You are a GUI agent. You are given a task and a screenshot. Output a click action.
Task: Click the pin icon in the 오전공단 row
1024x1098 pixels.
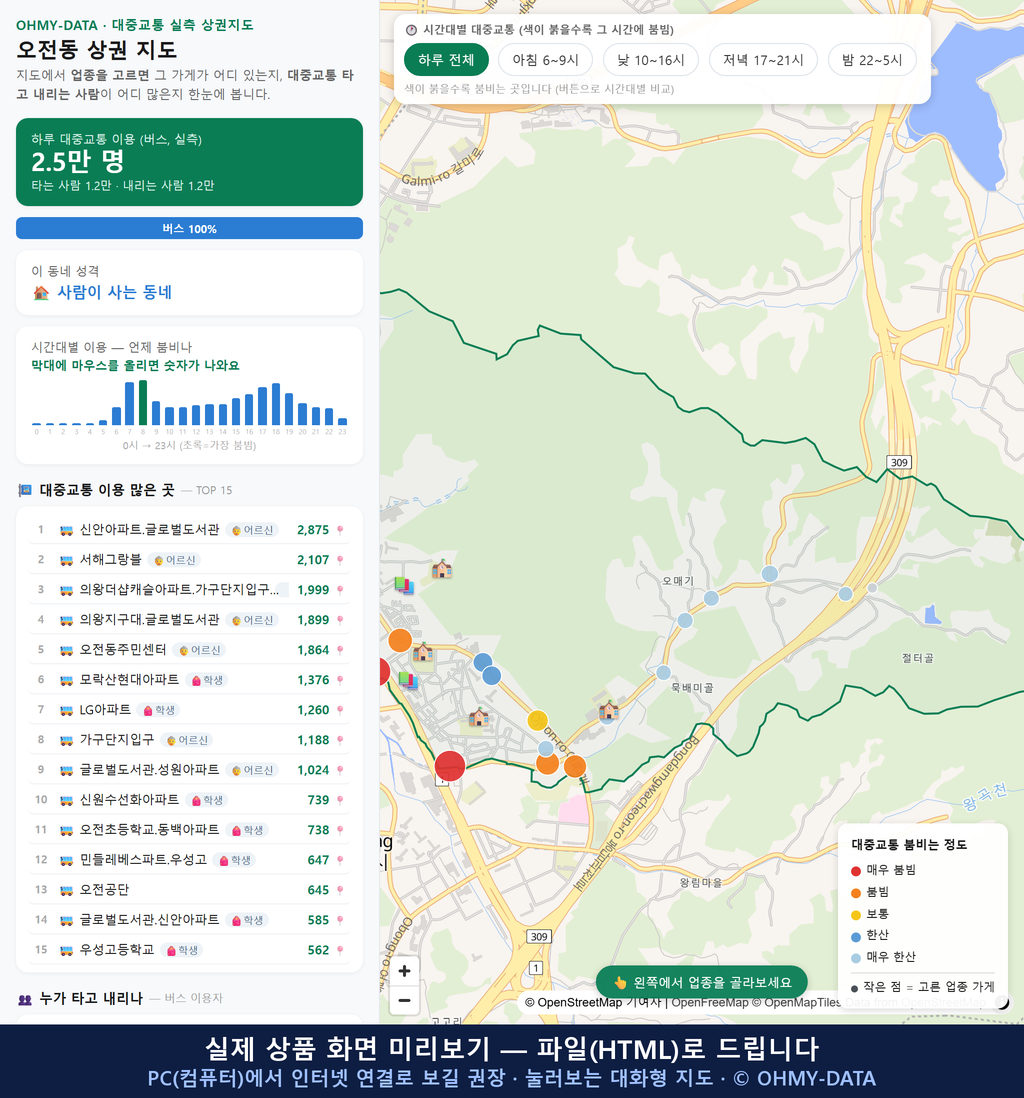[340, 890]
